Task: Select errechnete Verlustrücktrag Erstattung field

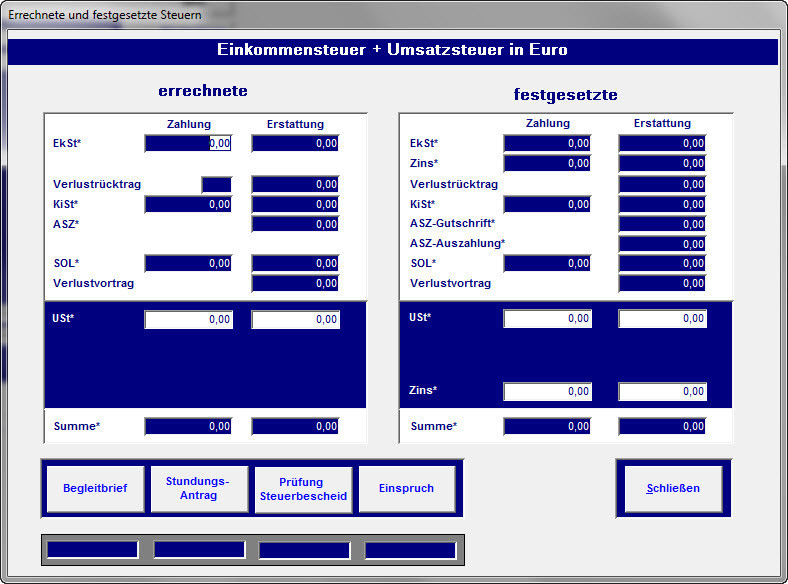Action: pyautogui.click(x=295, y=184)
